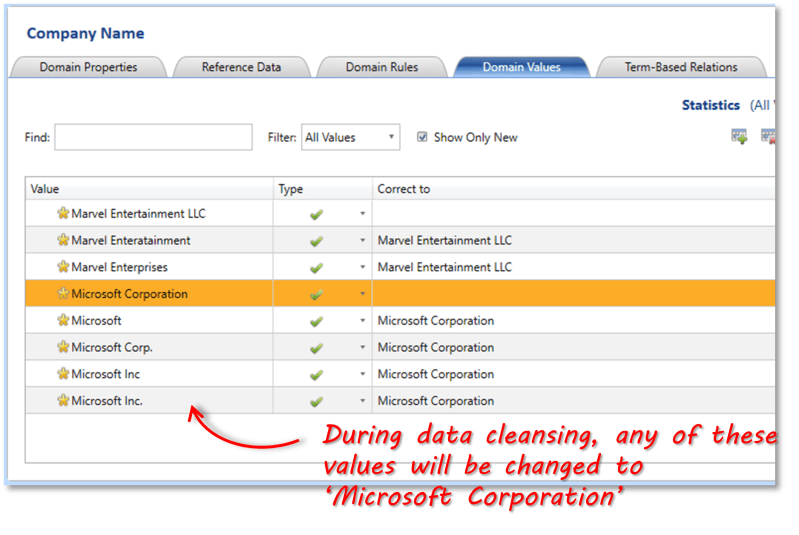Select the Domain Values tab
The width and height of the screenshot is (799, 535).
click(521, 67)
